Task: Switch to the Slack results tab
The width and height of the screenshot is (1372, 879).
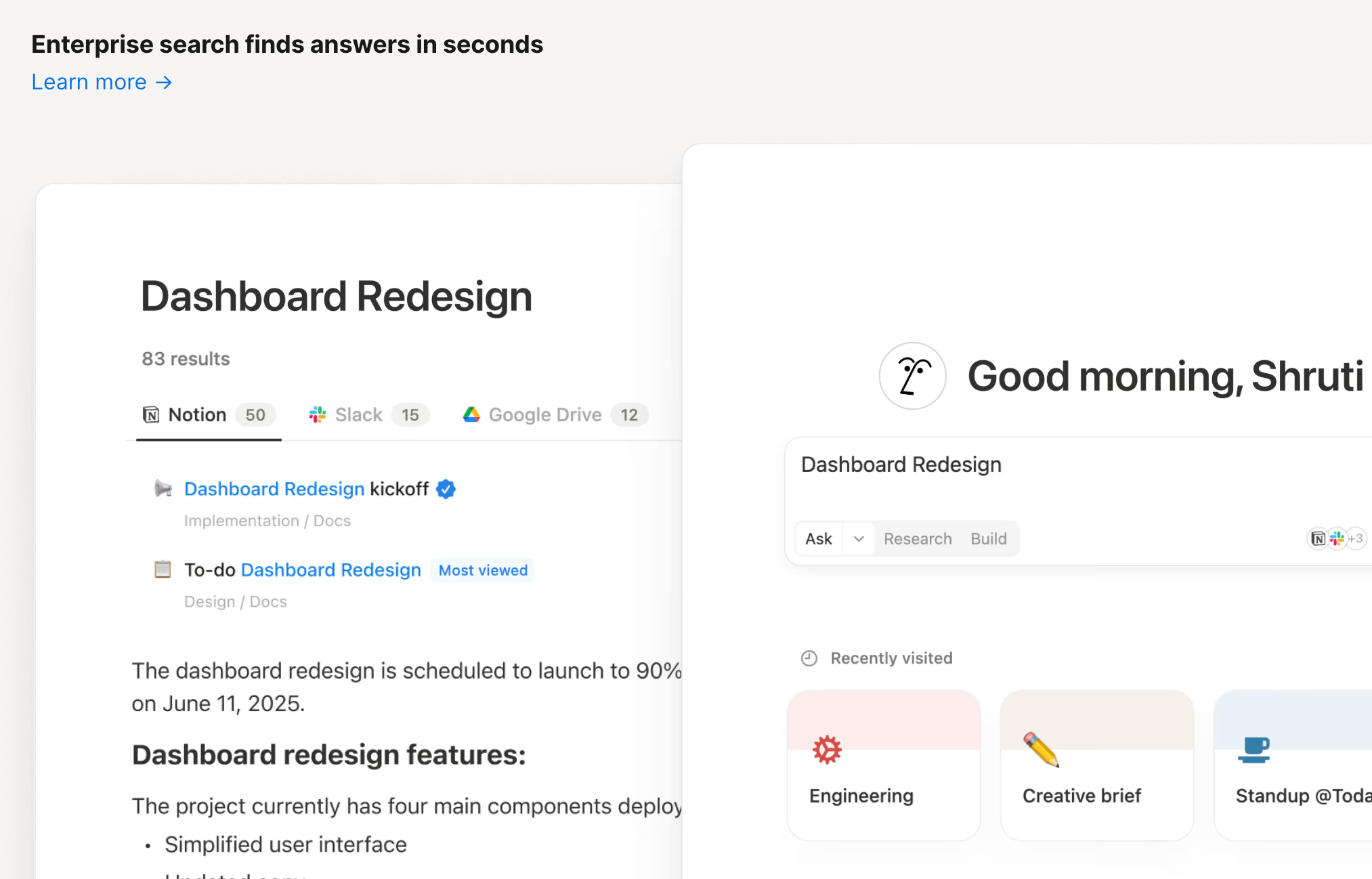Action: (359, 414)
